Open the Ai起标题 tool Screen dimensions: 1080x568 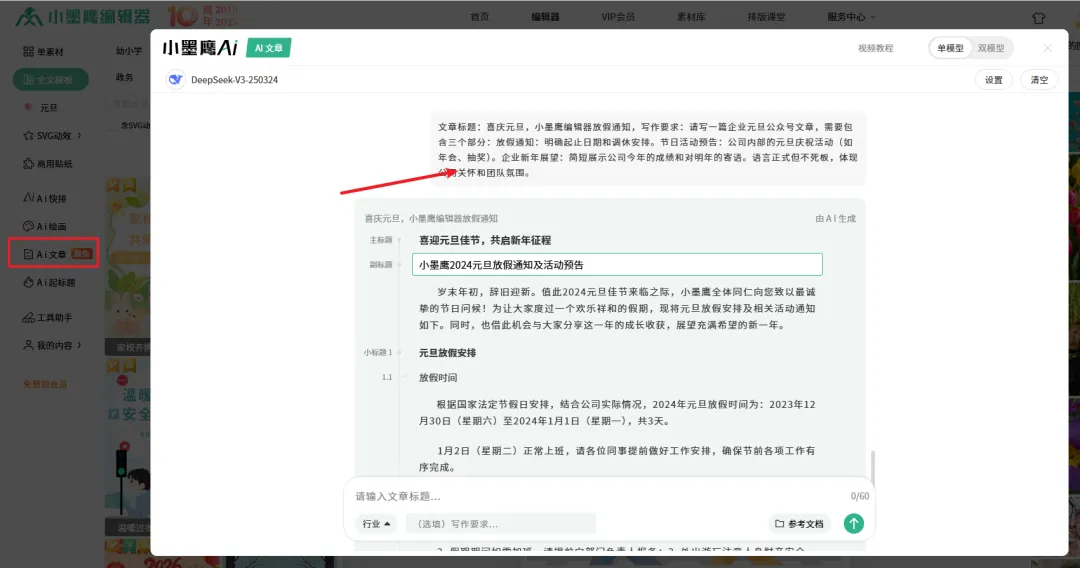49,282
